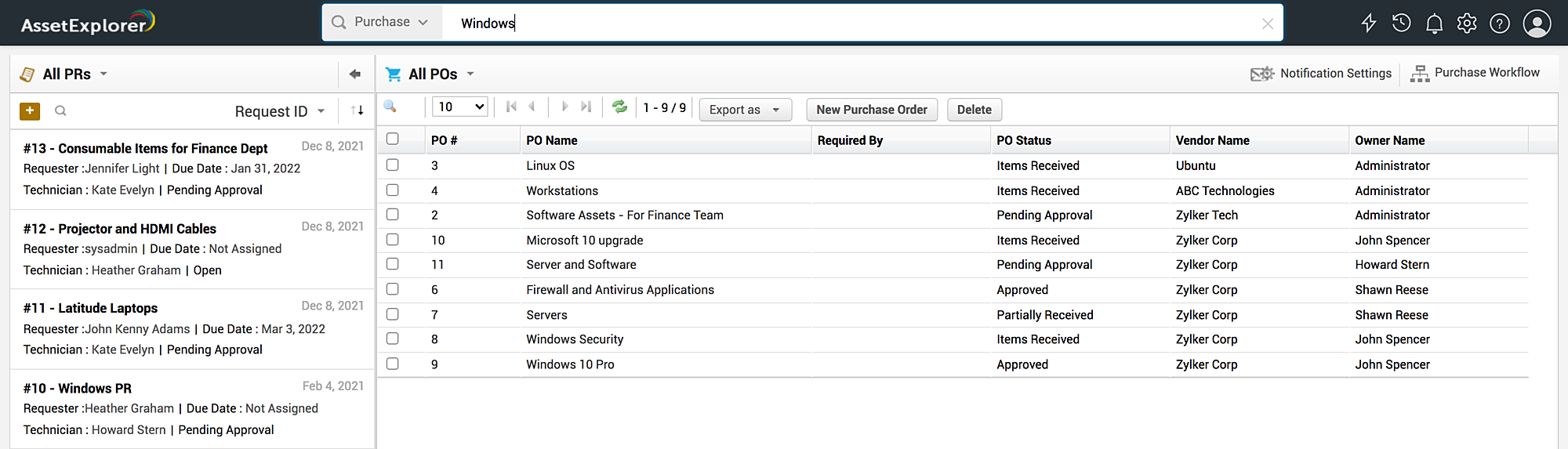Viewport: 1568px width, 449px height.
Task: Toggle the request sort order arrows
Action: pos(358,110)
